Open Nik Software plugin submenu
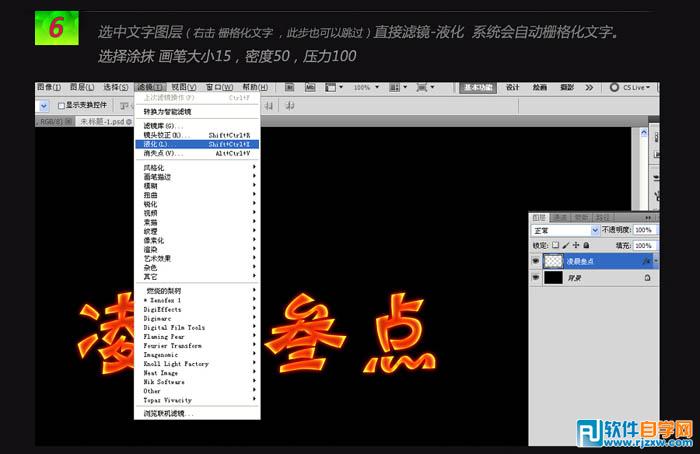The height and width of the screenshot is (454, 700). [x=198, y=382]
